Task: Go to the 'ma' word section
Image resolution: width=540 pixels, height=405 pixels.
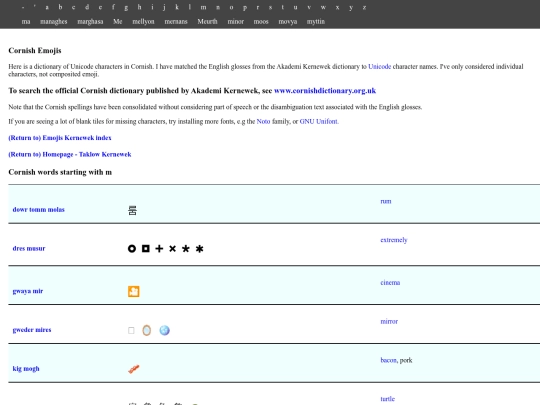Action: pyautogui.click(x=26, y=21)
